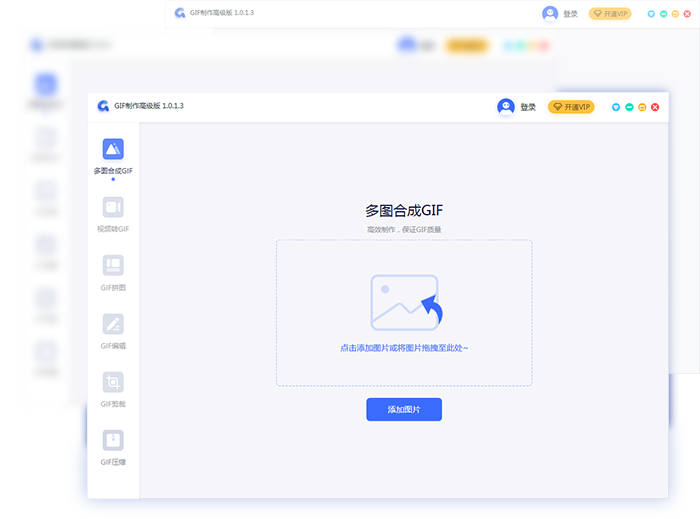Image resolution: width=700 pixels, height=519 pixels.
Task: Open the GIF编辑 edit tool
Action: coord(113,324)
